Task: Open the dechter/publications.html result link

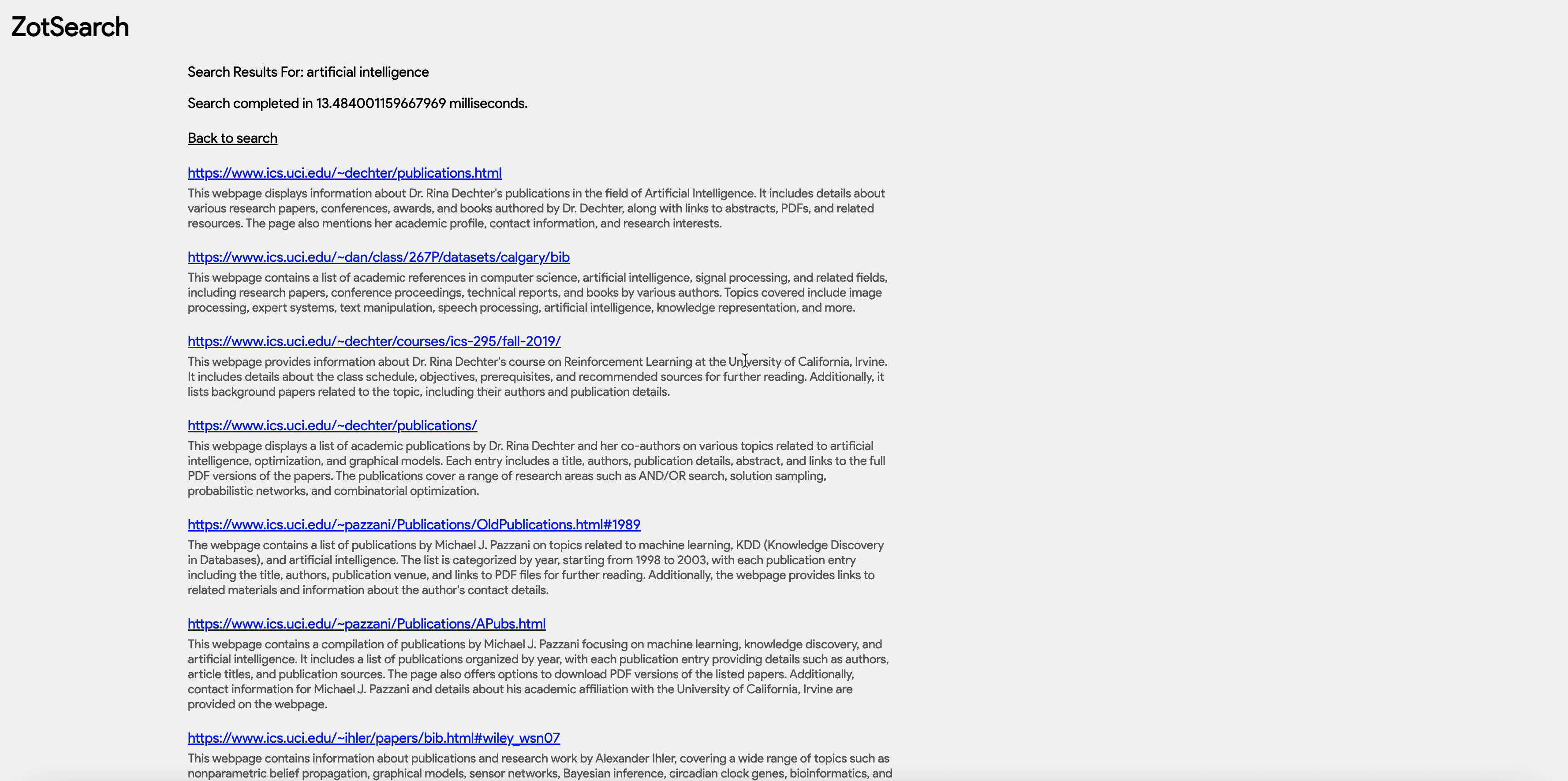Action: click(x=344, y=173)
